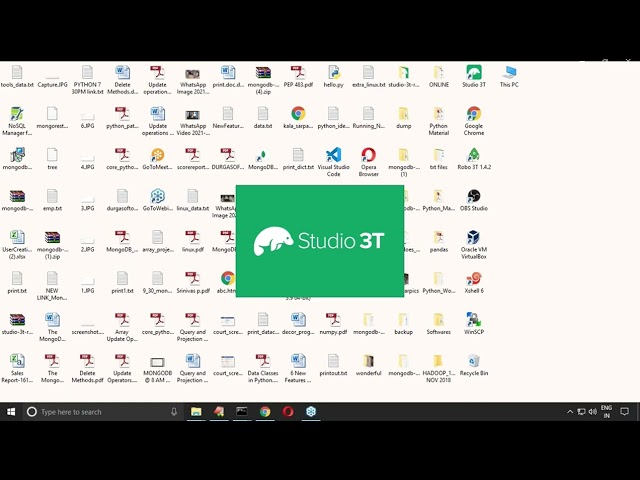Show hidden system tray icons
This screenshot has height=480, width=640.
point(570,412)
